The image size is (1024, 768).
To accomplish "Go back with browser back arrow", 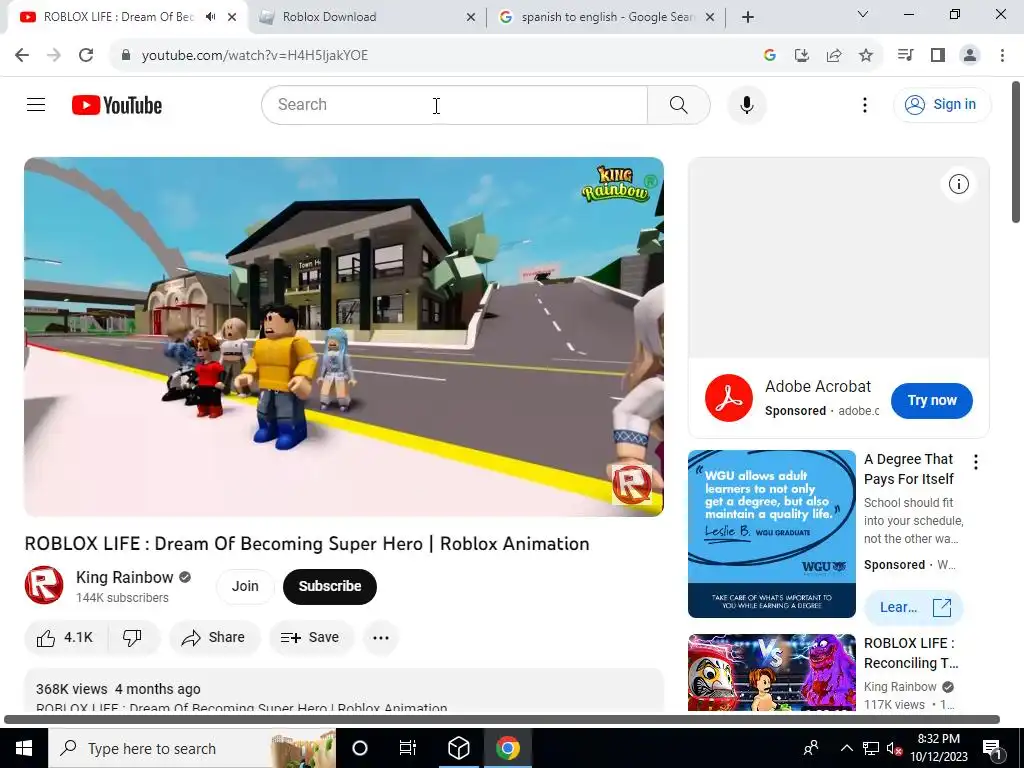I will 22,55.
